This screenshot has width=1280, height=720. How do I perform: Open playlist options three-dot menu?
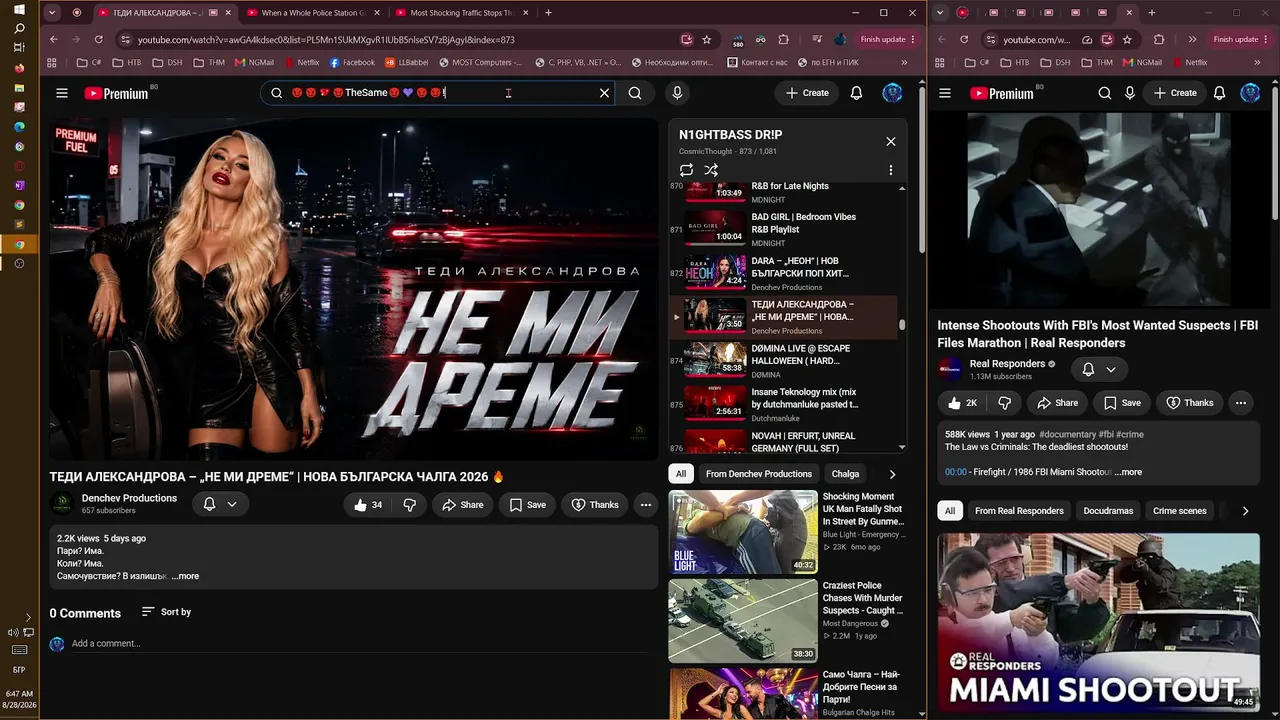pyautogui.click(x=891, y=170)
